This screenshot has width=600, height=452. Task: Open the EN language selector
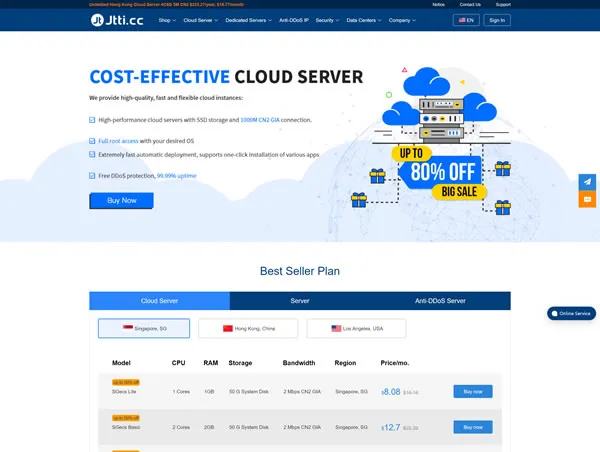point(466,20)
